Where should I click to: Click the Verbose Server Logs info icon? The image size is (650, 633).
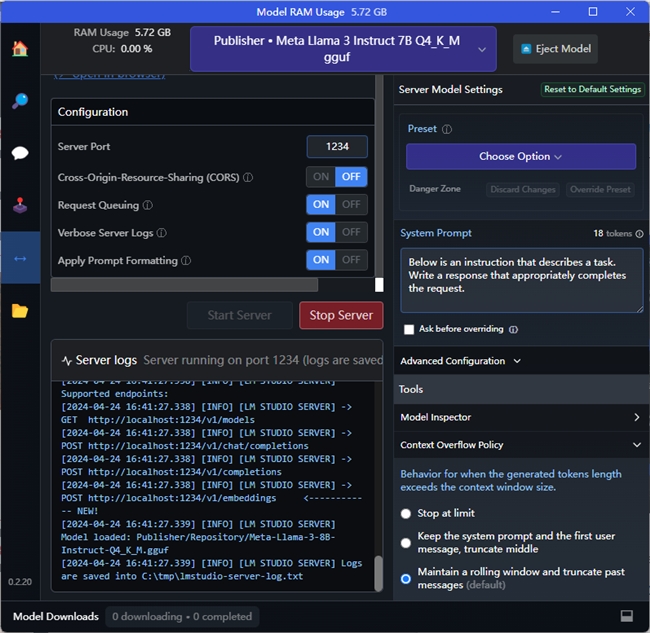pos(162,233)
